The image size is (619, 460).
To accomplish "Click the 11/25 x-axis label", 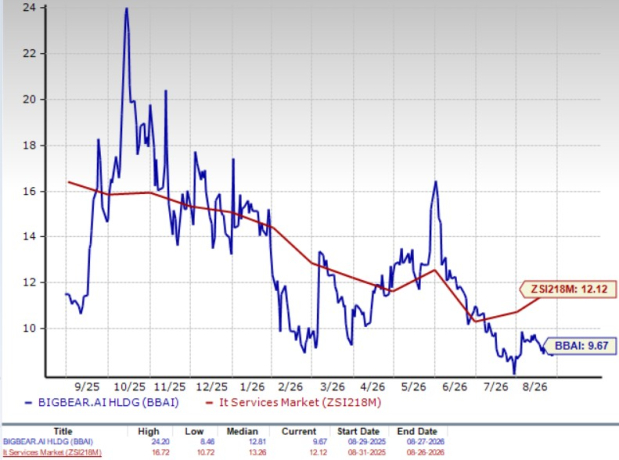I will [170, 387].
